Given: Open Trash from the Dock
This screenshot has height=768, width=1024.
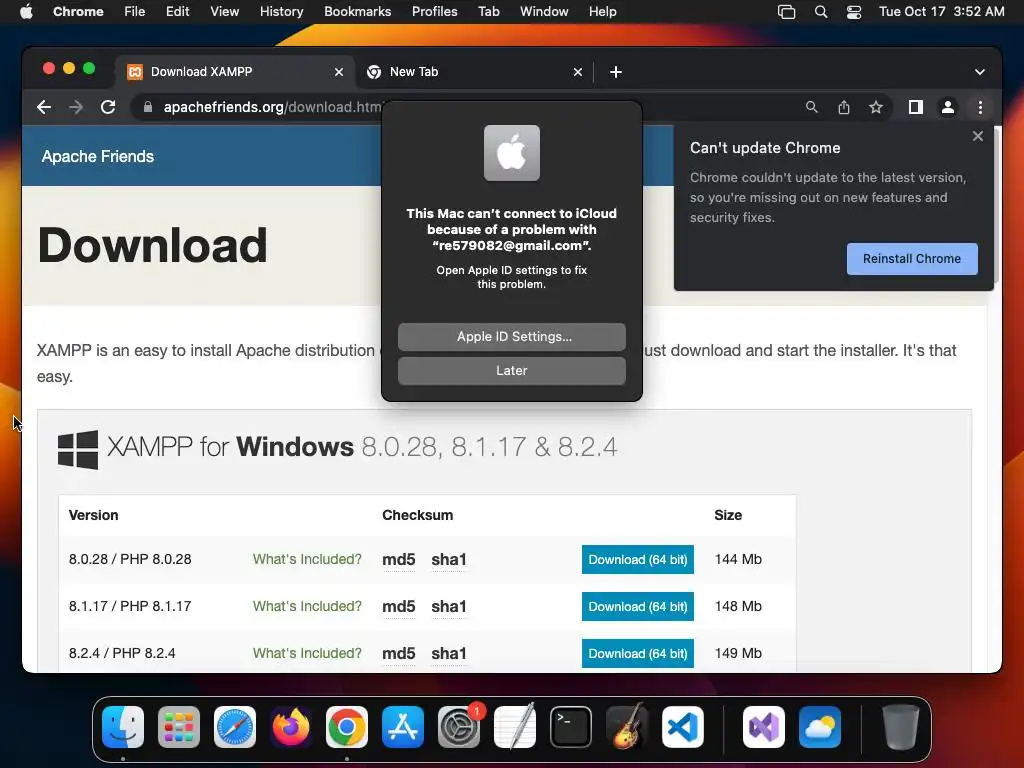Looking at the screenshot, I should point(901,727).
